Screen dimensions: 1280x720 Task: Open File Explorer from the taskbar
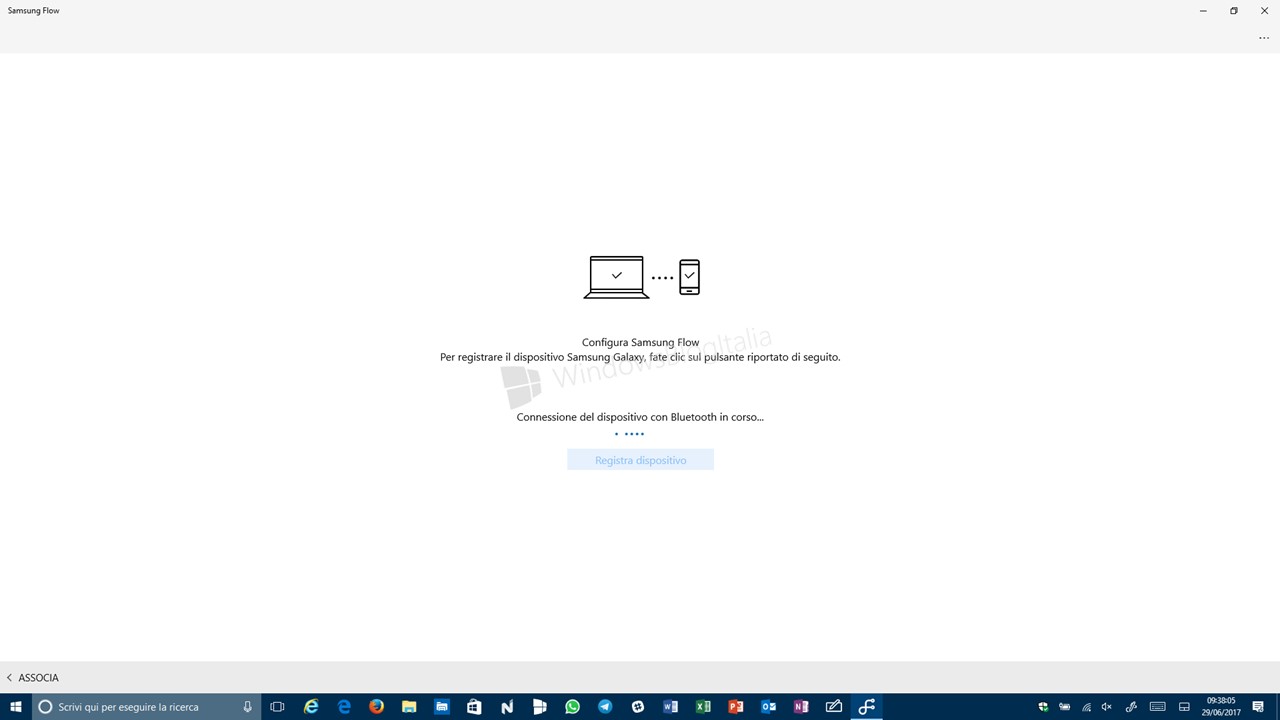pyautogui.click(x=409, y=706)
